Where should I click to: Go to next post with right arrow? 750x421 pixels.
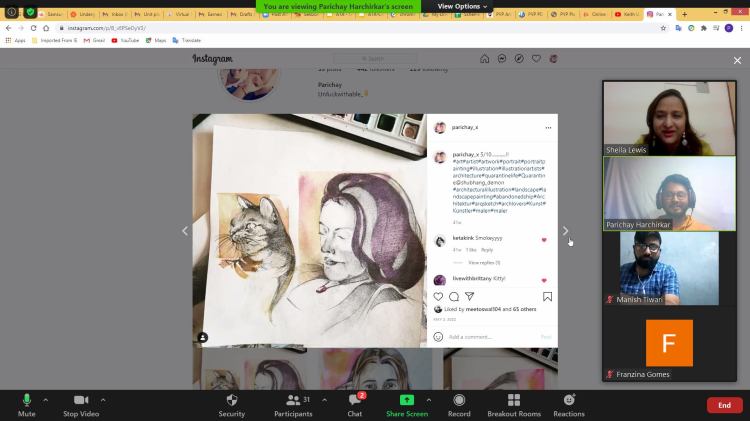pyautogui.click(x=565, y=231)
